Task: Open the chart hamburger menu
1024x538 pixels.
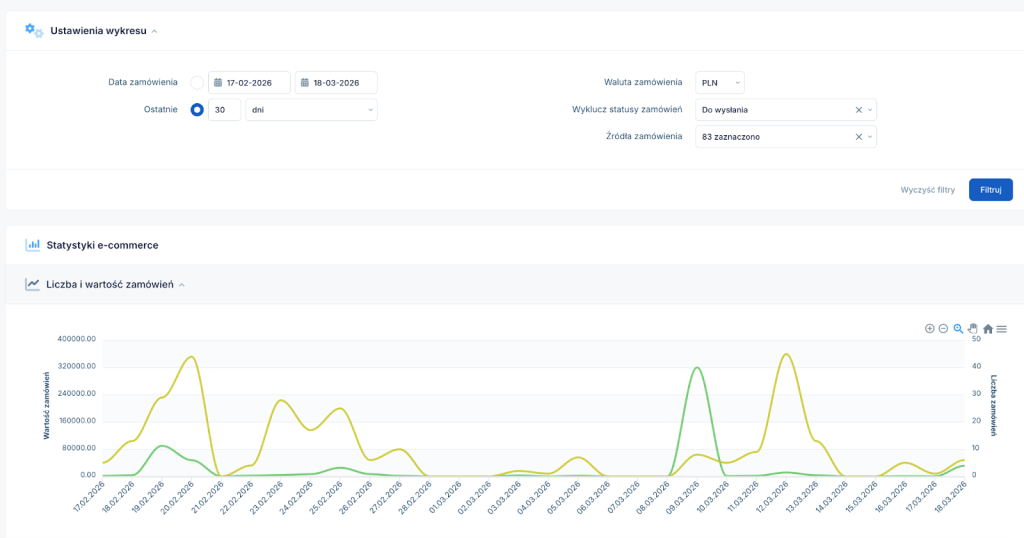Action: pyautogui.click(x=1002, y=328)
